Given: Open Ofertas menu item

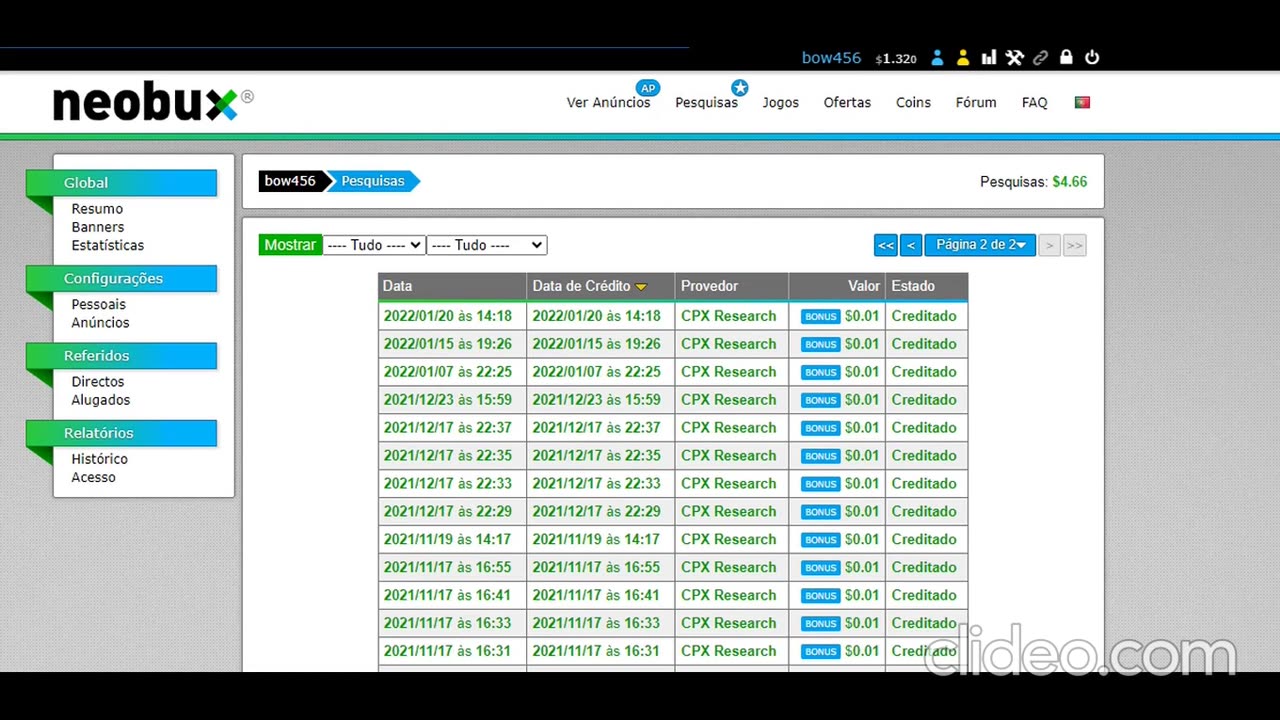Looking at the screenshot, I should [x=847, y=102].
